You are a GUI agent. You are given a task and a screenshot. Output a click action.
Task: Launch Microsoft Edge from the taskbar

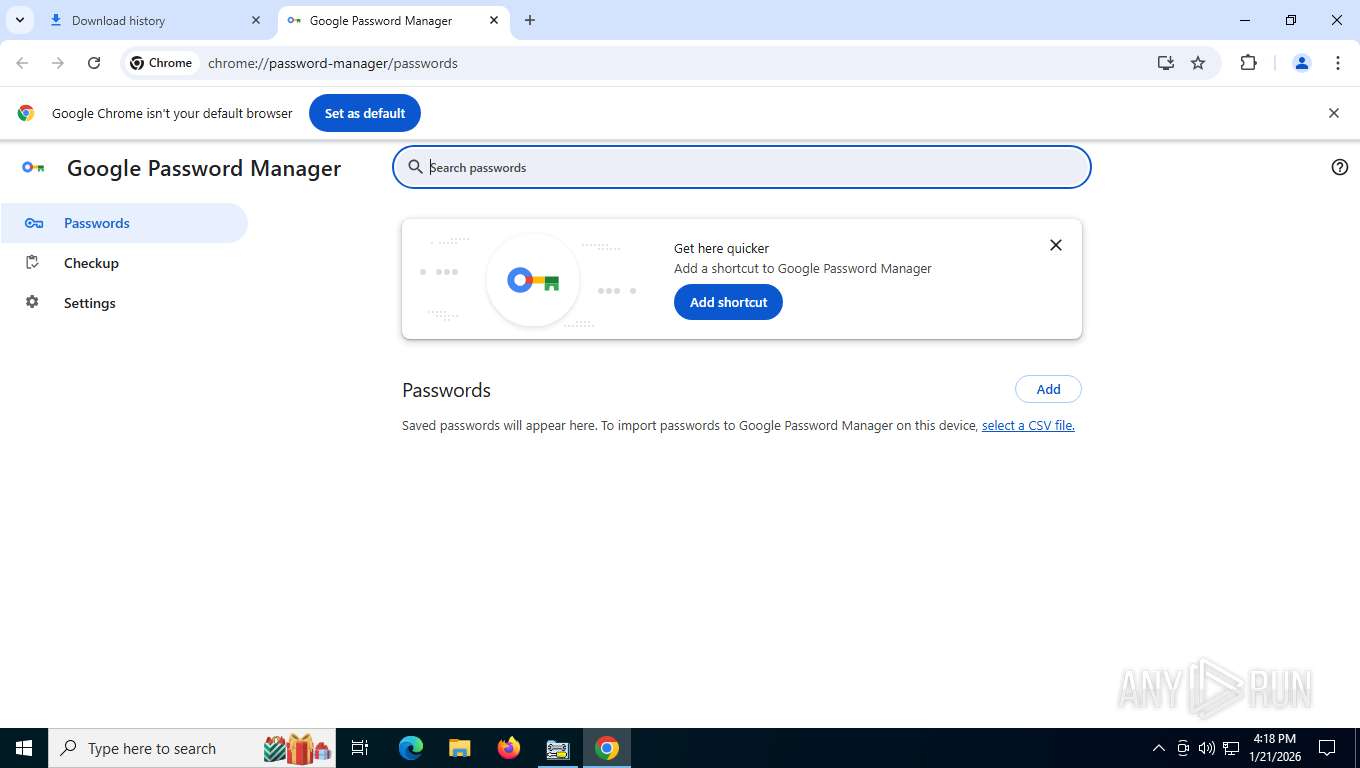coord(411,748)
